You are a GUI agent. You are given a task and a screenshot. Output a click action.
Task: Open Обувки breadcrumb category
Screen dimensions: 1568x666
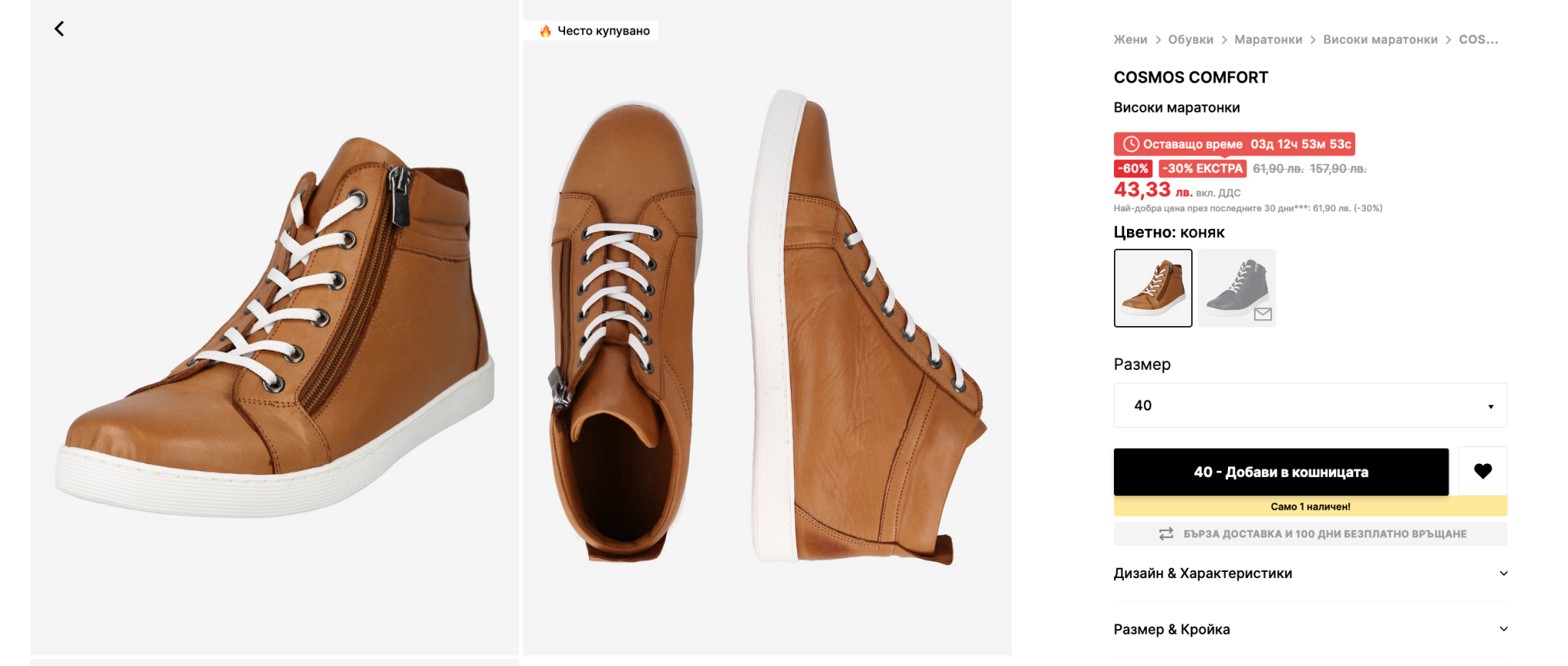1191,40
